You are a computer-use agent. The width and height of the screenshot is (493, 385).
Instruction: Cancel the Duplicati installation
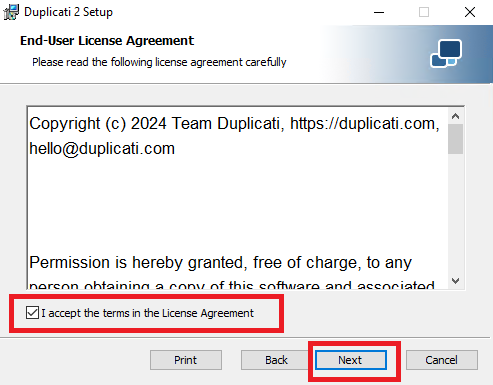point(442,360)
